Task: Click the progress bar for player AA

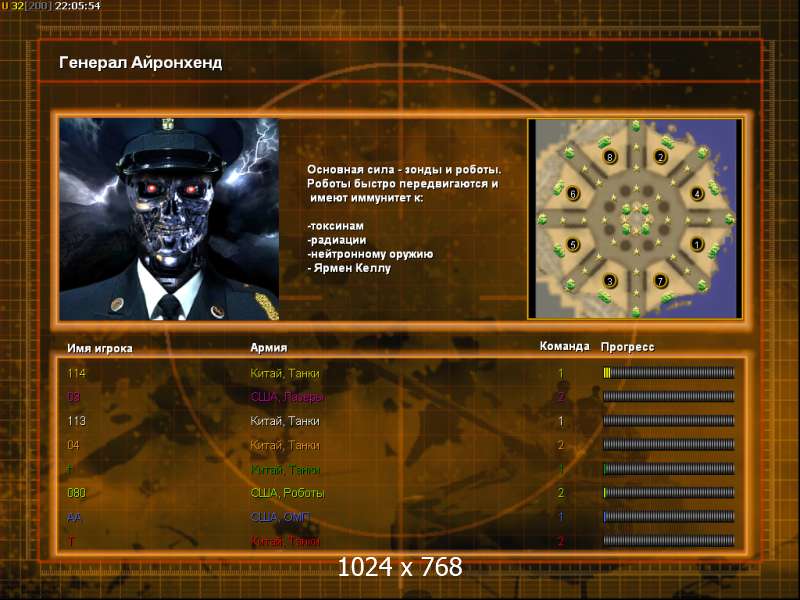Action: pyautogui.click(x=668, y=517)
